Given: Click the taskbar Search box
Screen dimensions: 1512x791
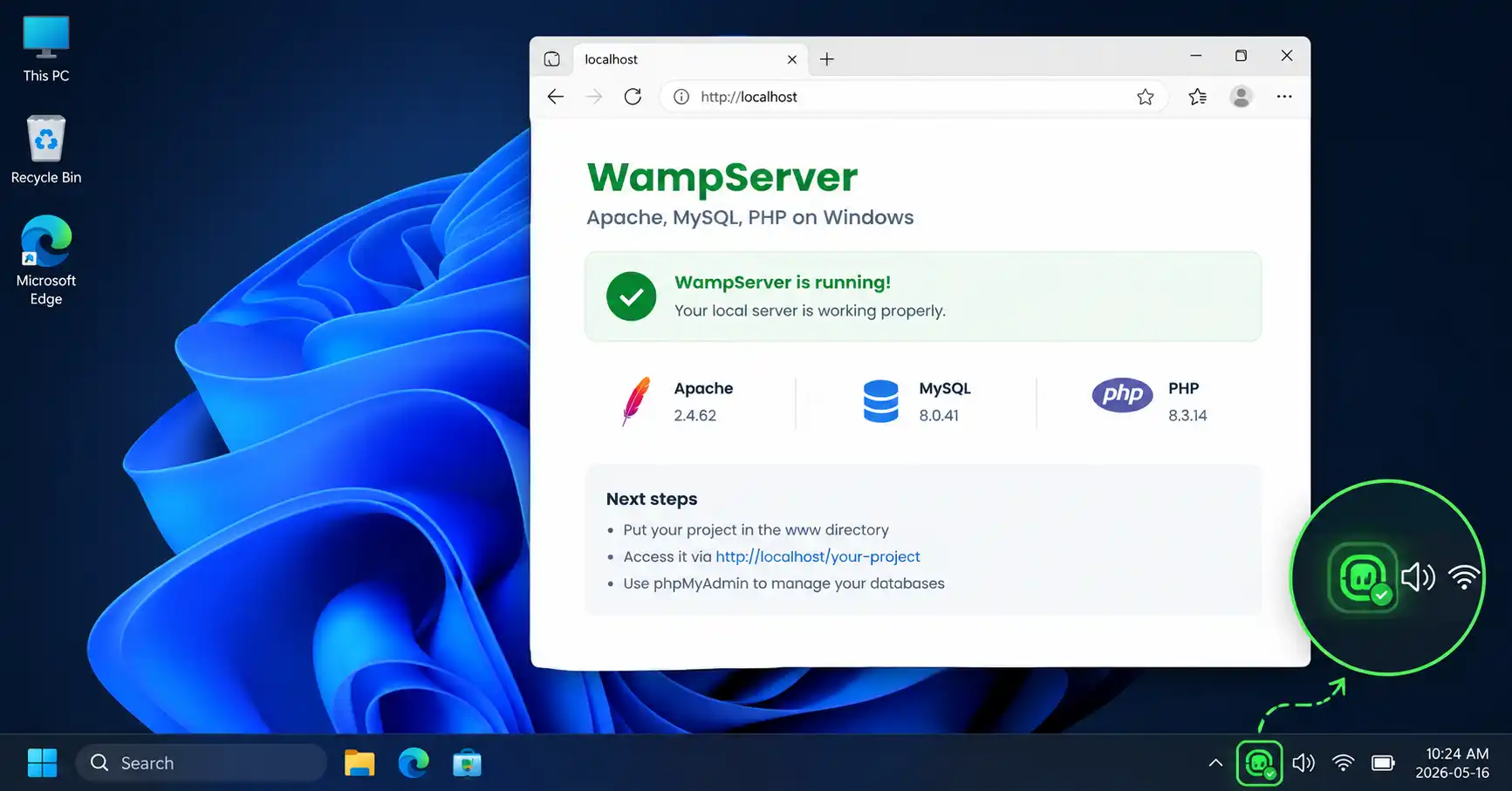Looking at the screenshot, I should (x=202, y=763).
